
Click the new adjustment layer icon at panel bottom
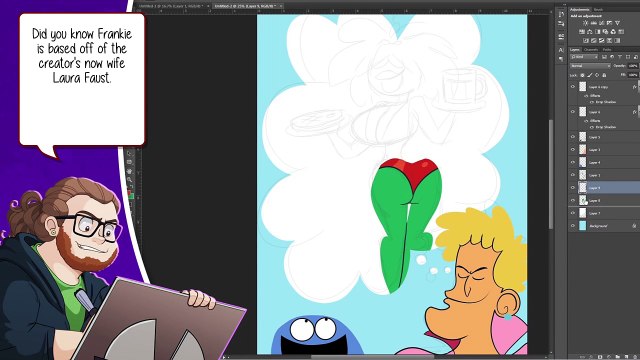pos(609,357)
